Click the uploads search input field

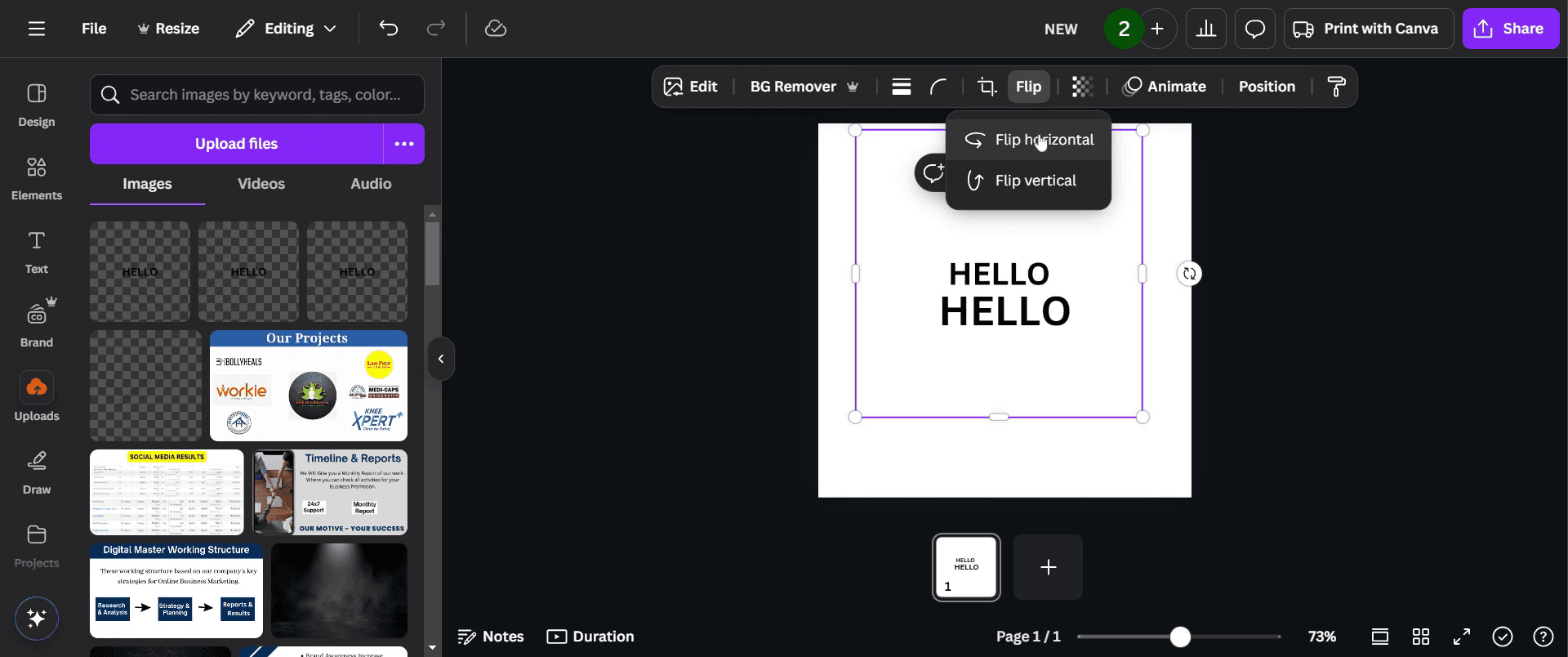[x=257, y=95]
